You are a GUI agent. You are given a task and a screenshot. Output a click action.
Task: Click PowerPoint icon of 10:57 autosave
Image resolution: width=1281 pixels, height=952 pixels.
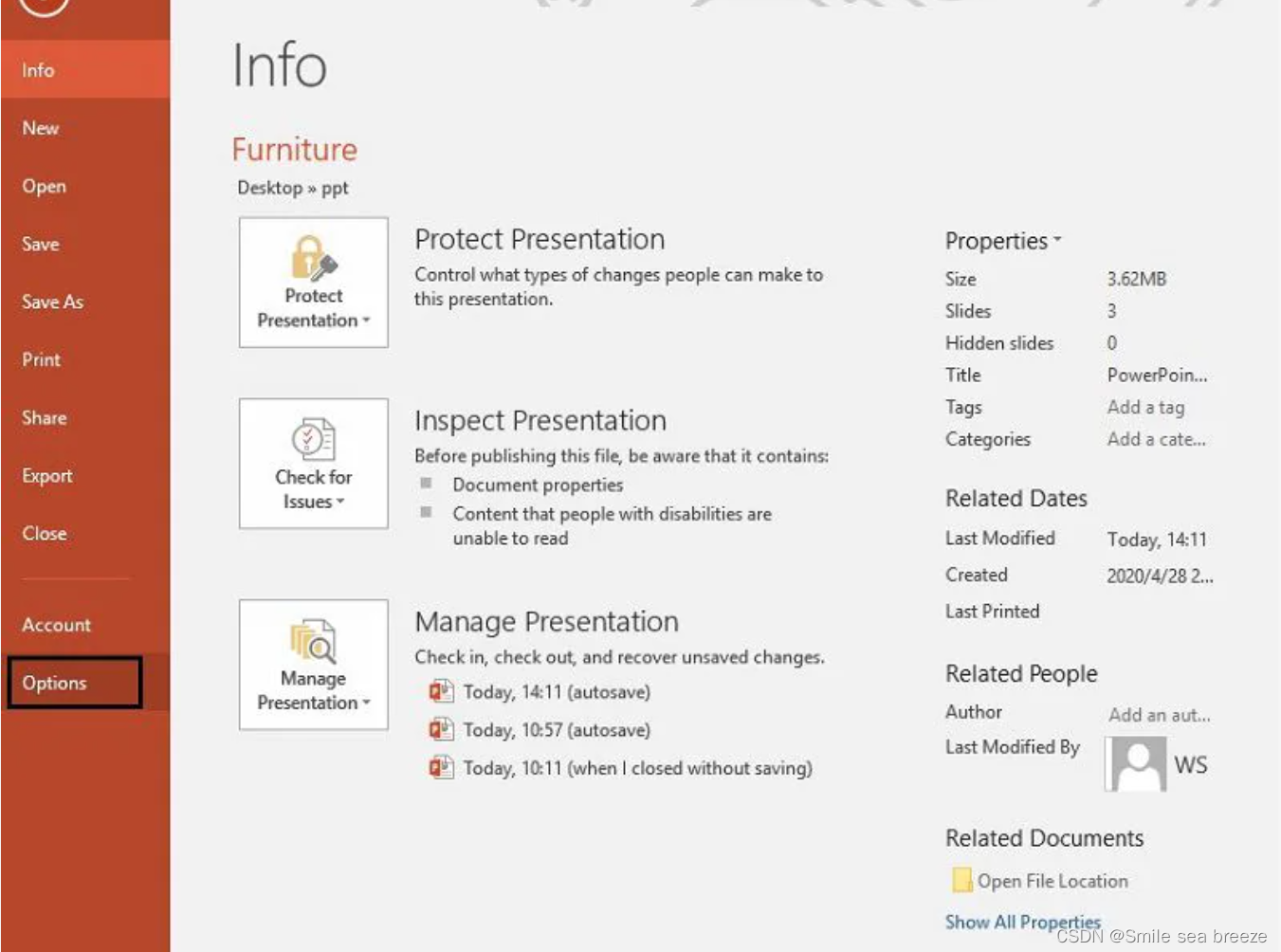coord(441,729)
